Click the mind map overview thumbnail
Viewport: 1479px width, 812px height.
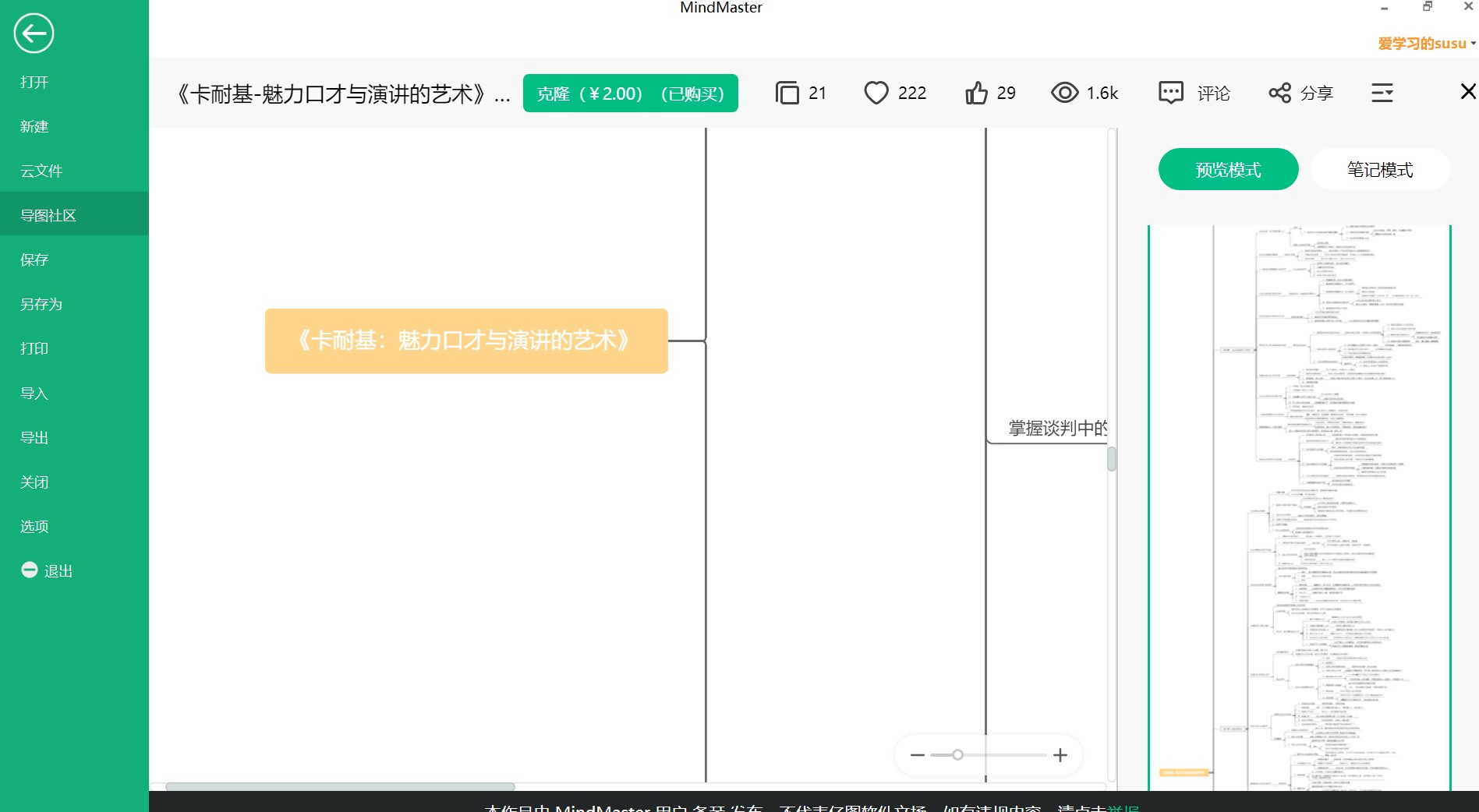click(x=1299, y=507)
